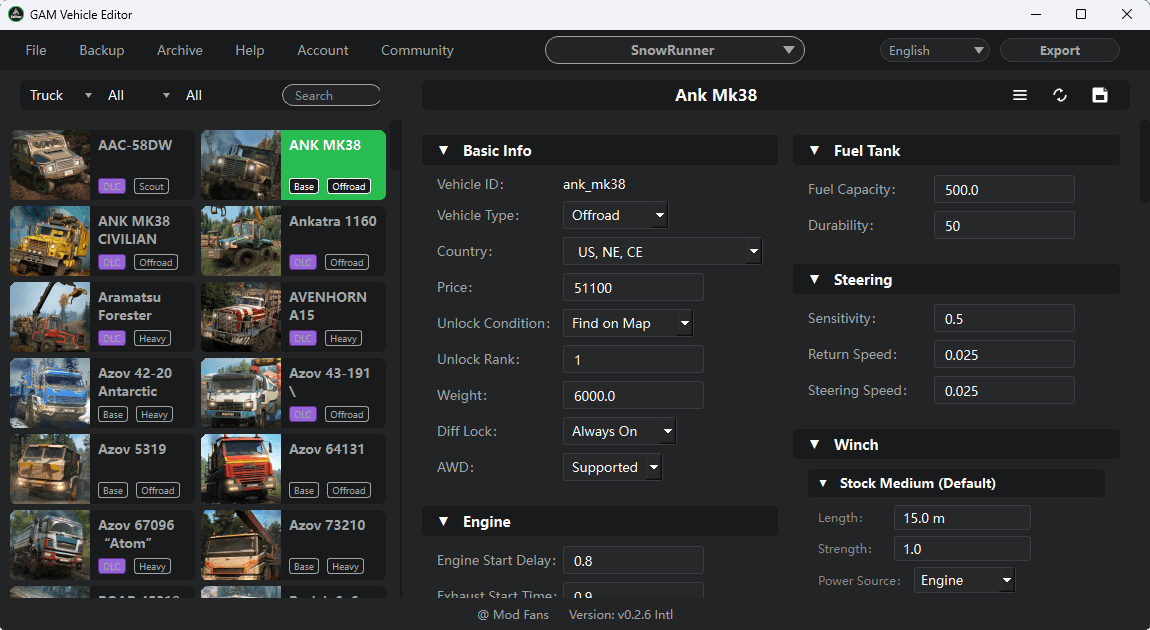Screen dimensions: 1150x630
Task: Click the Fuel Capacity input field
Action: pyautogui.click(x=1004, y=189)
